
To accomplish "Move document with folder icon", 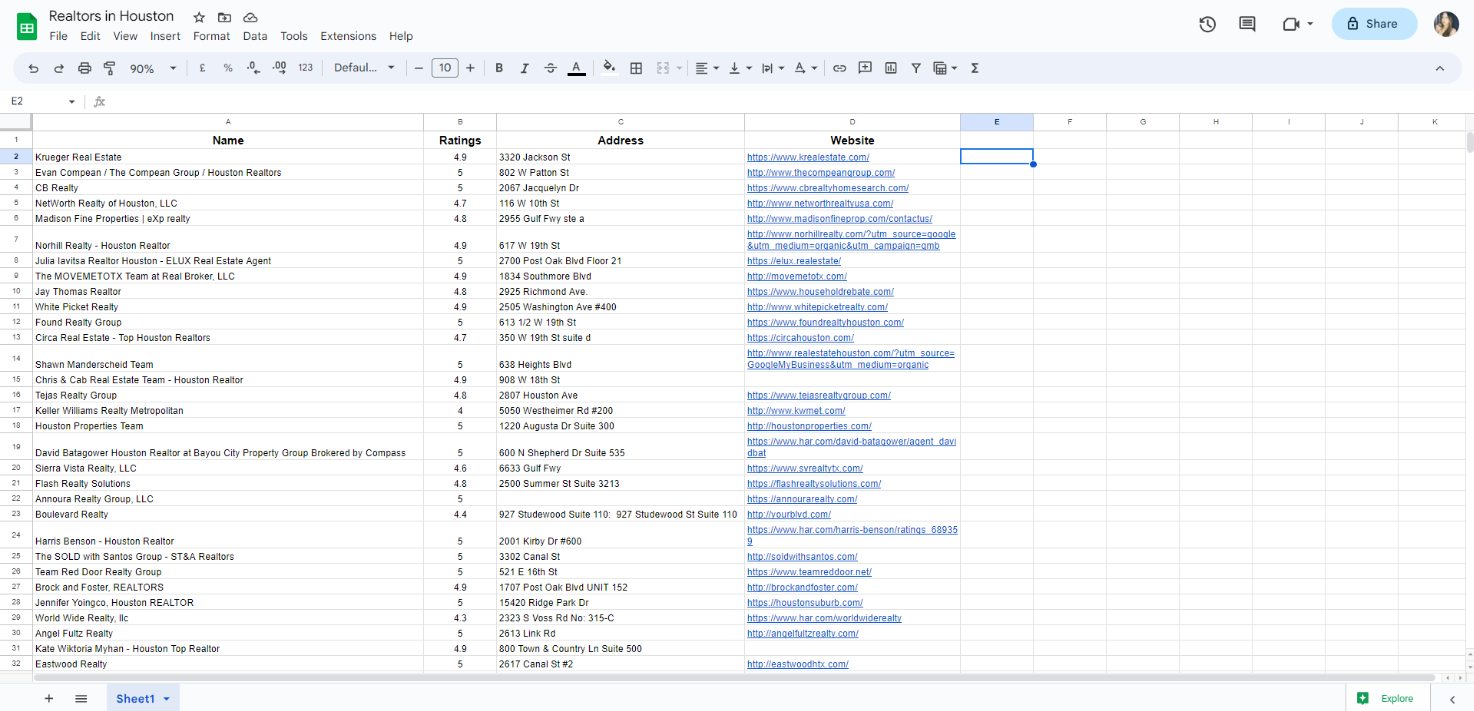I will 224,18.
